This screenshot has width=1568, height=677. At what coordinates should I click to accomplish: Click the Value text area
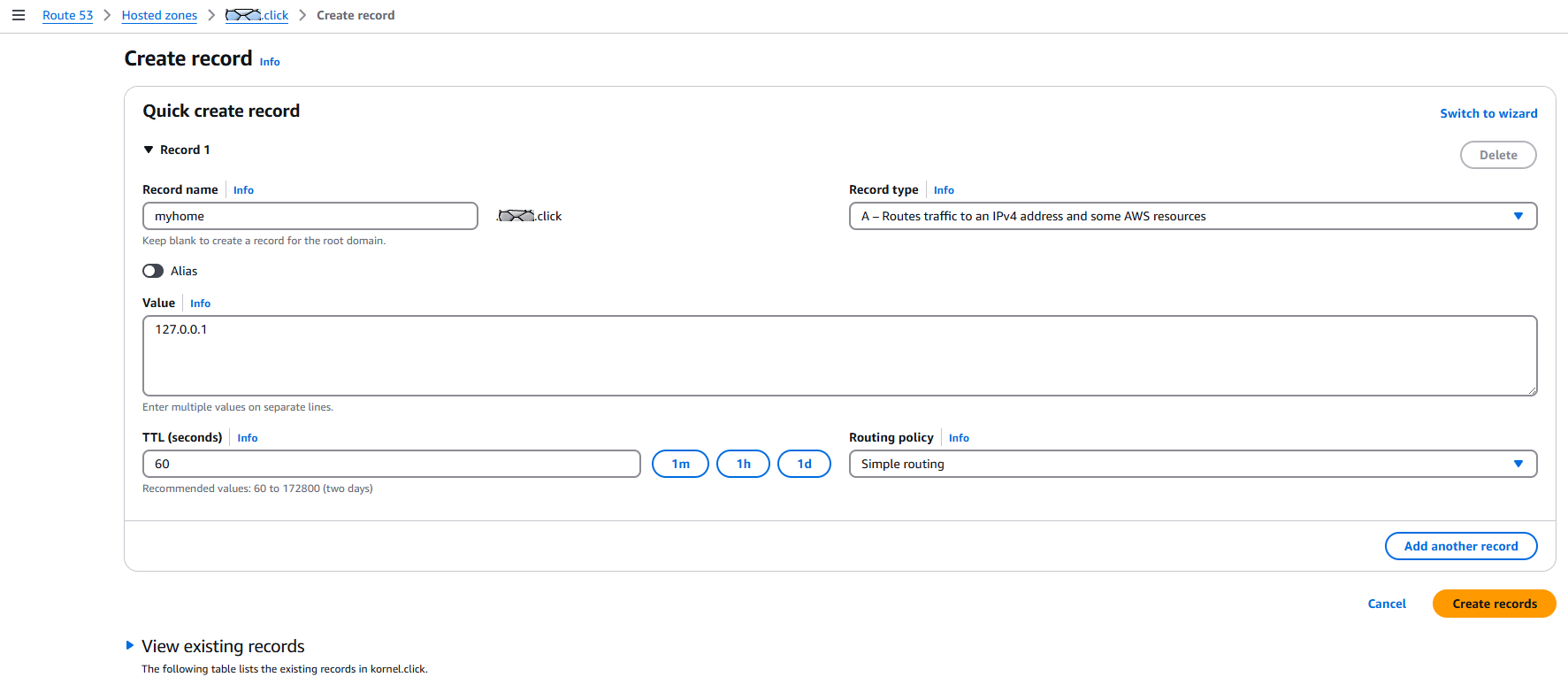coord(839,356)
